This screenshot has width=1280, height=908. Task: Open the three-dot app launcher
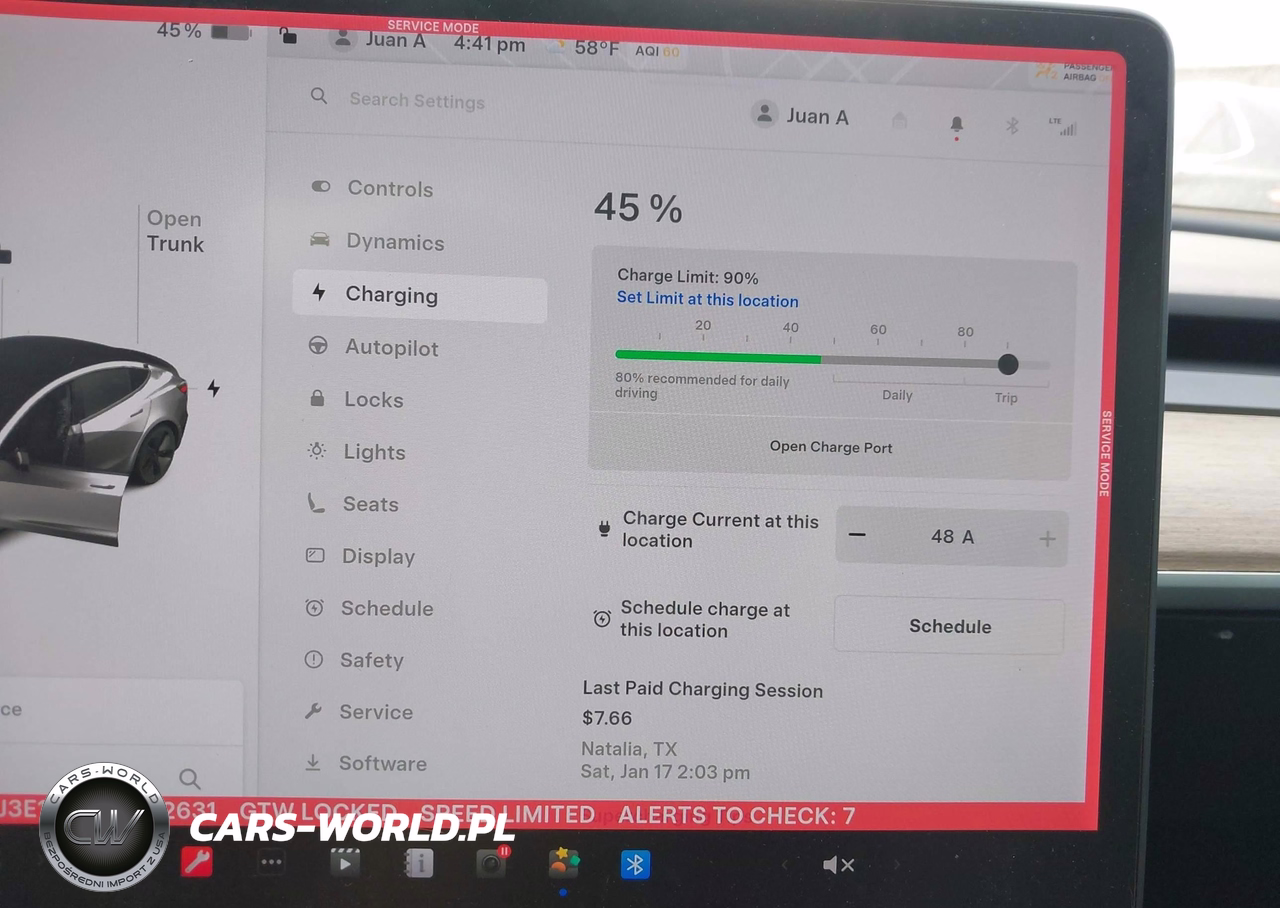pyautogui.click(x=271, y=862)
